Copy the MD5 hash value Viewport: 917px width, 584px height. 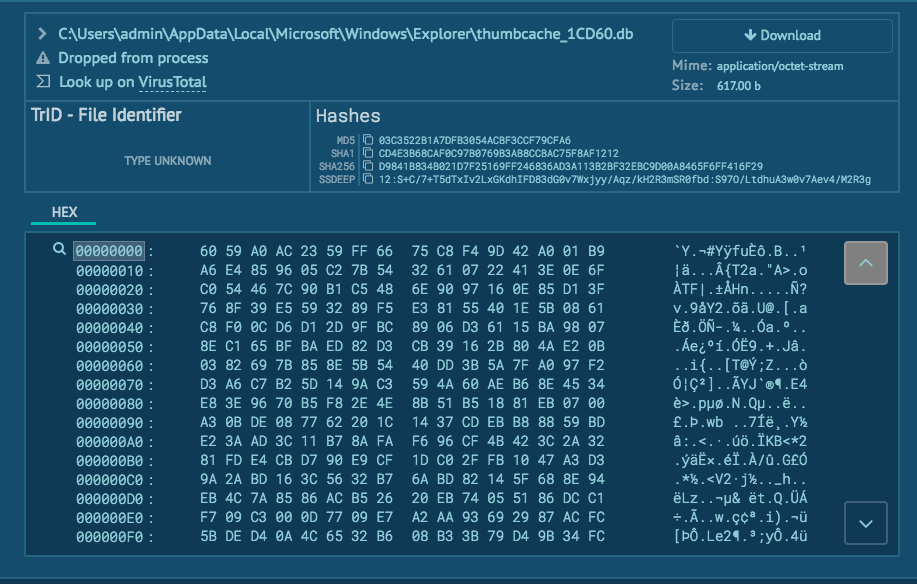(x=368, y=140)
